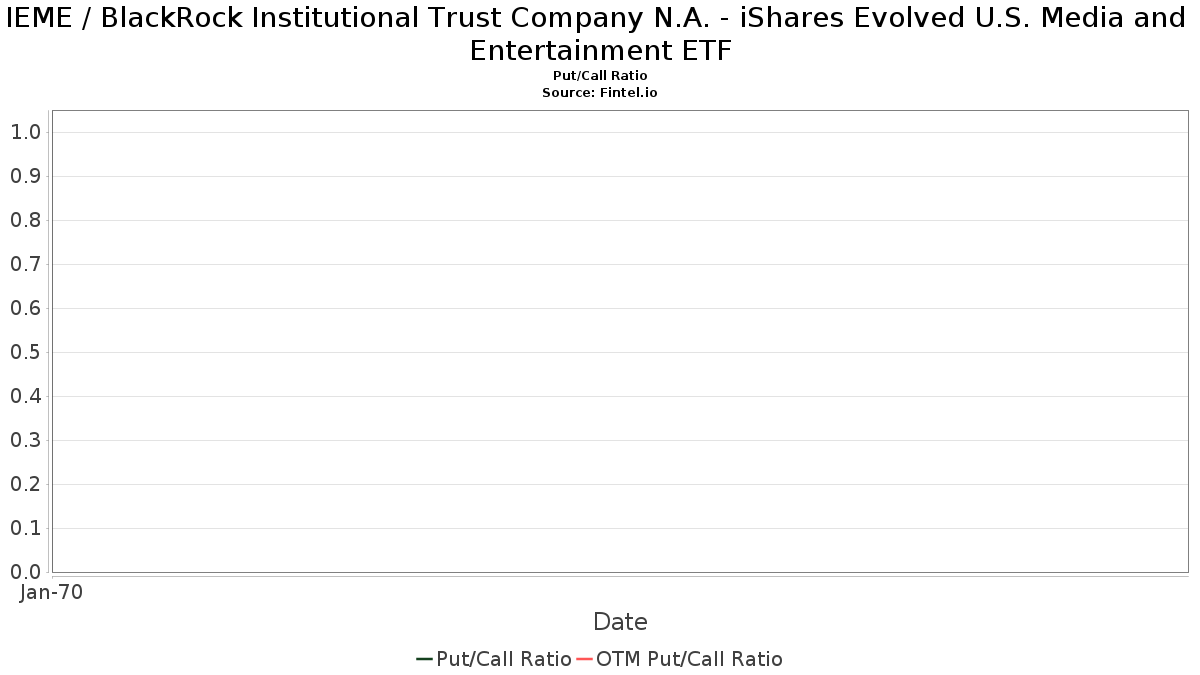The width and height of the screenshot is (1200, 675).
Task: Click the 0.2 y-axis label
Action: [x=26, y=484]
